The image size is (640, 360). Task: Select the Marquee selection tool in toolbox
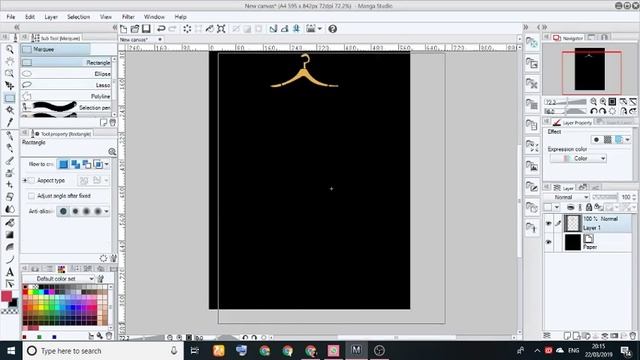9,98
